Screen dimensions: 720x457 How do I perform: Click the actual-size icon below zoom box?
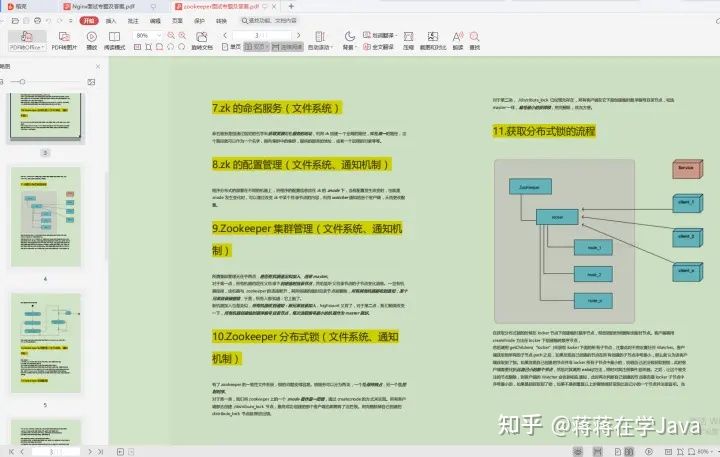pos(137,47)
